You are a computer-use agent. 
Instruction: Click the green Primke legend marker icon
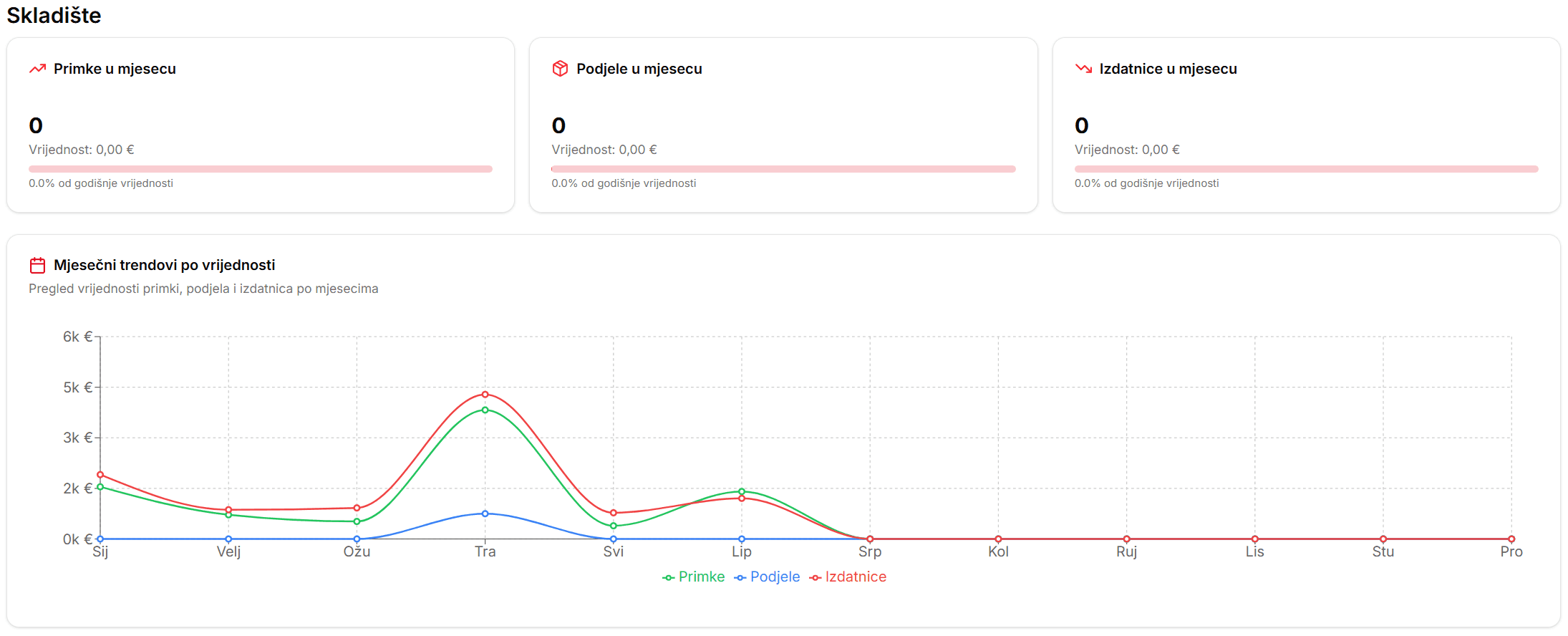pos(668,578)
